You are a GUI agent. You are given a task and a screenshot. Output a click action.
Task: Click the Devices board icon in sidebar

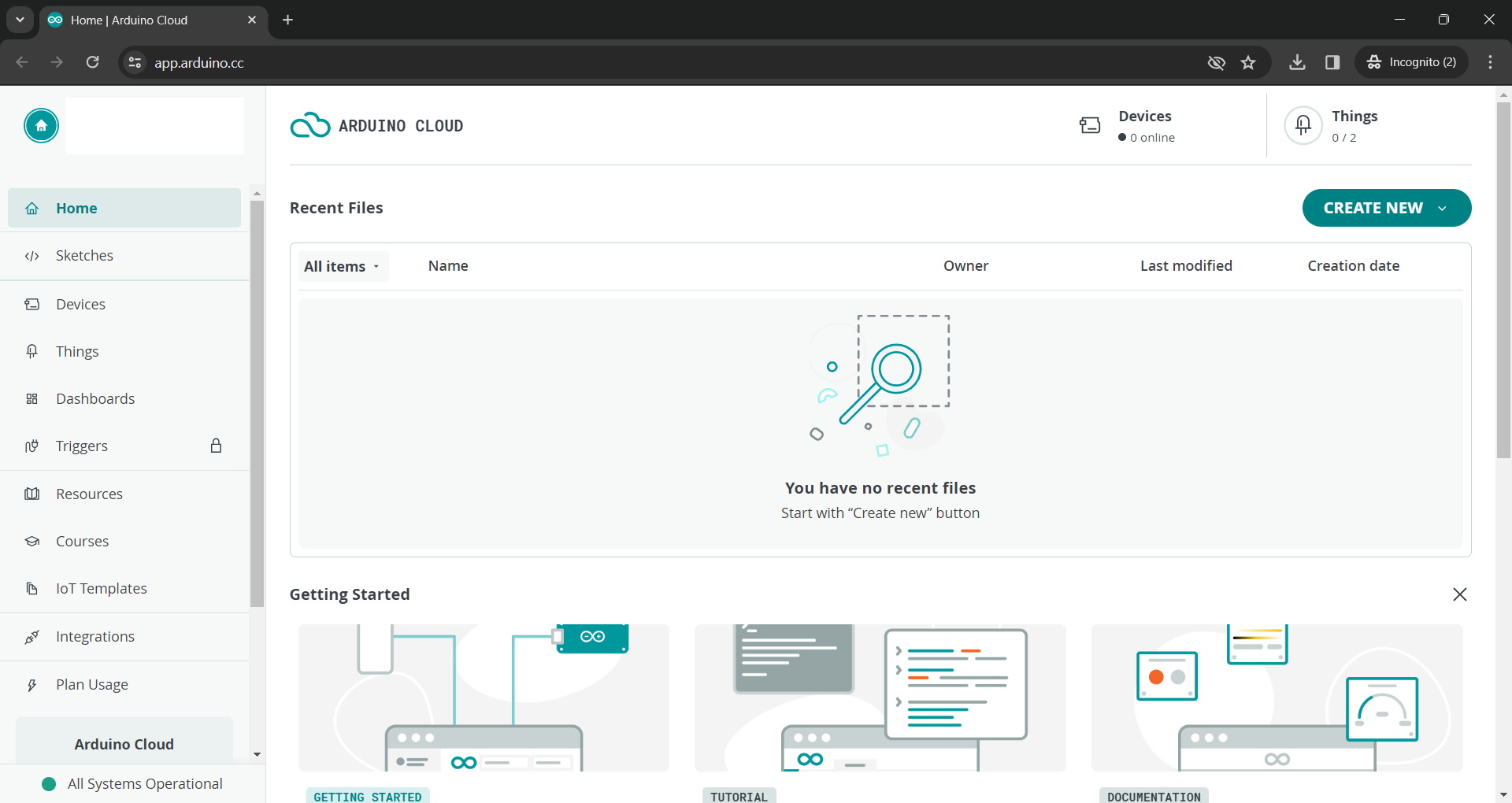(32, 304)
